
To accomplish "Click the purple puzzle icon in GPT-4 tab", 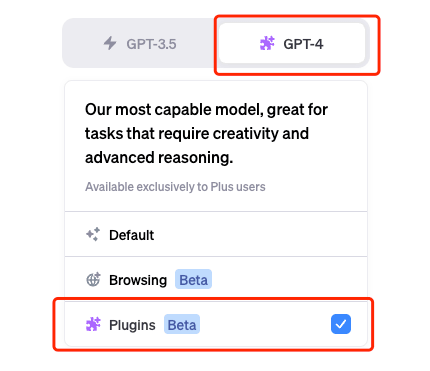I will tap(267, 43).
